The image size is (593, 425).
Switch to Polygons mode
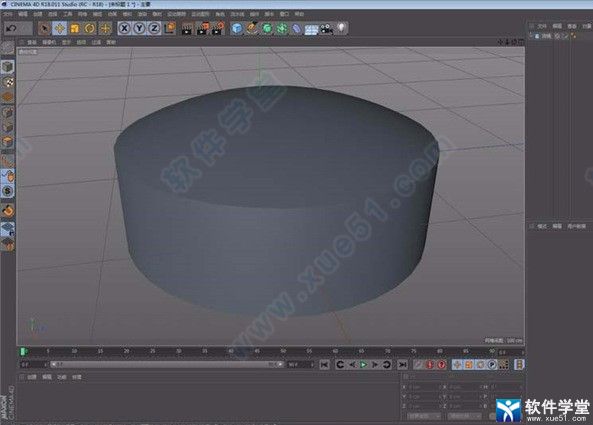pyautogui.click(x=8, y=142)
